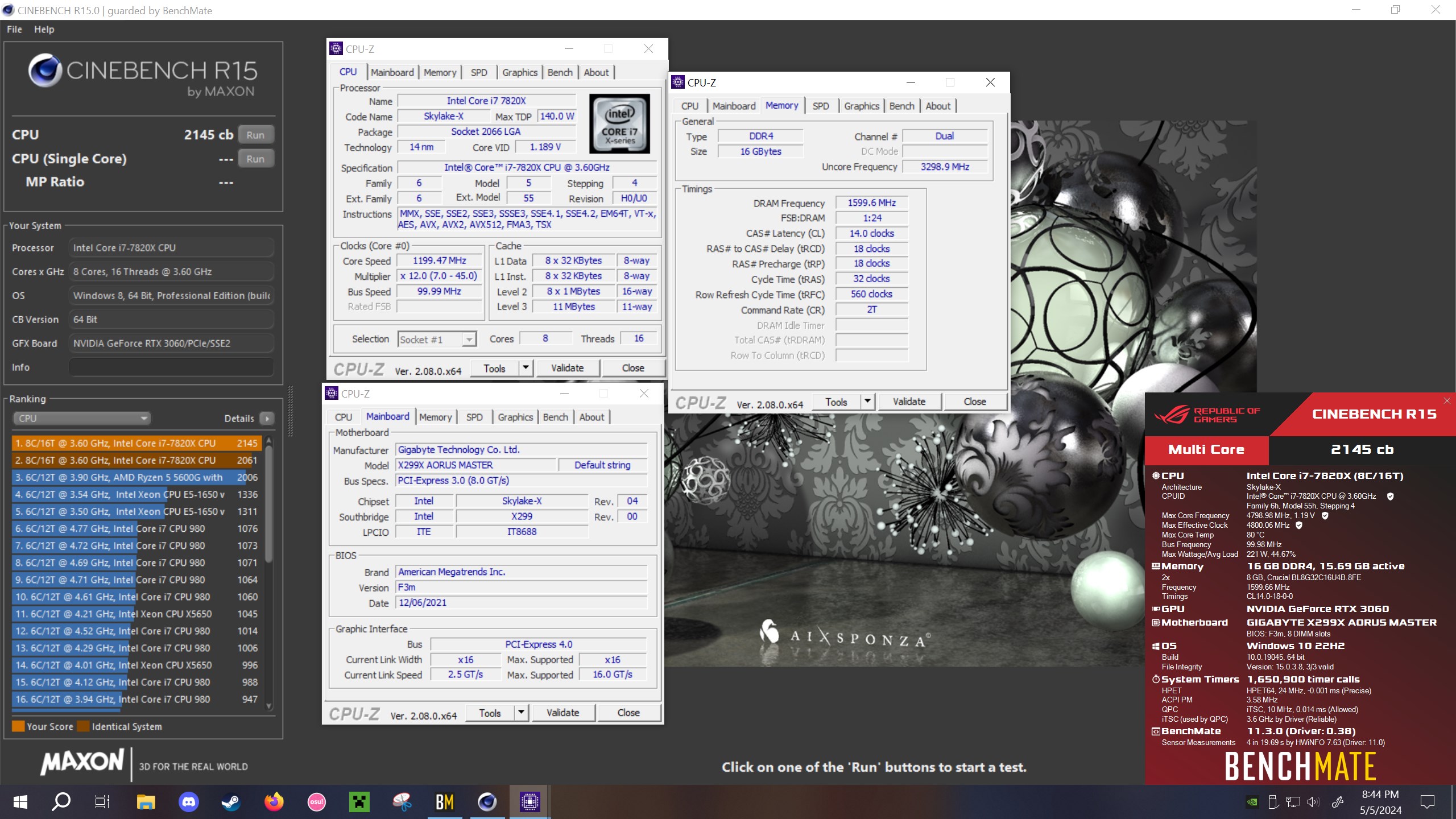Click Tools button in CPU-Z Mainboard window
This screenshot has width=1456, height=819.
click(490, 713)
